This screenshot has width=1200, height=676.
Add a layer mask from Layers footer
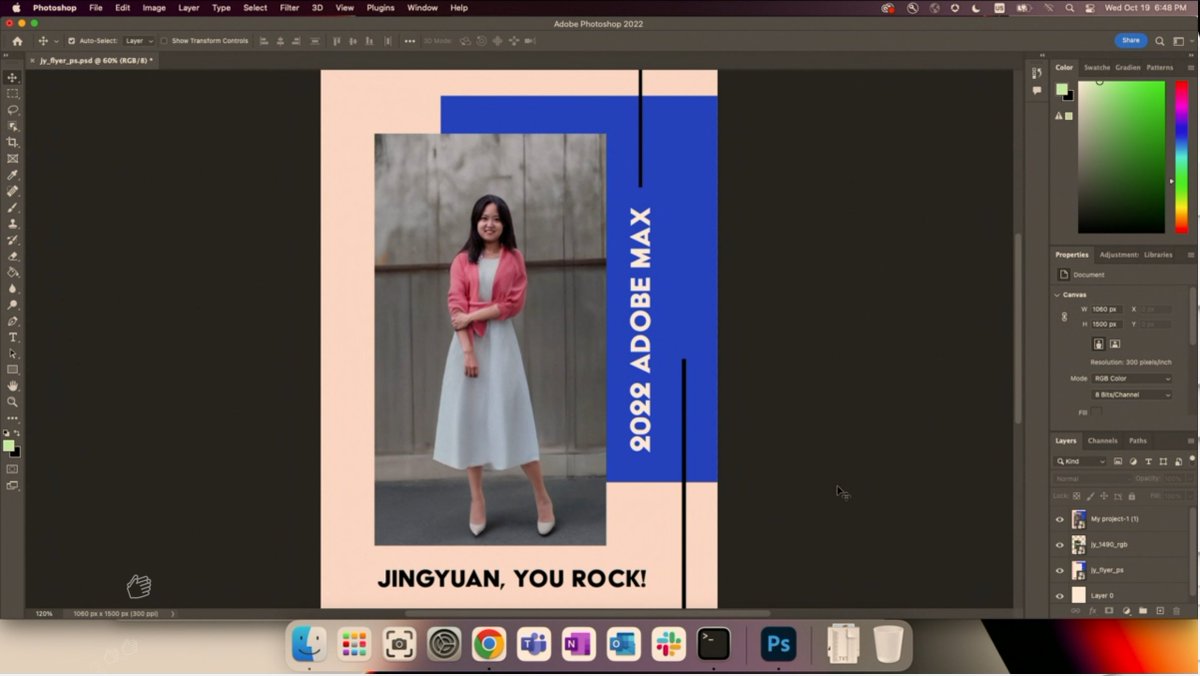1109,610
